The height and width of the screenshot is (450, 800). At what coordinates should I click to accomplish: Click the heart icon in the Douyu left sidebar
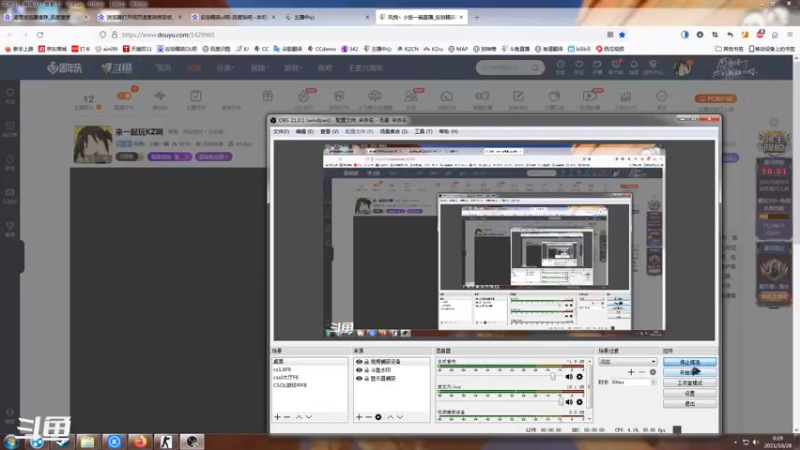tap(10, 93)
